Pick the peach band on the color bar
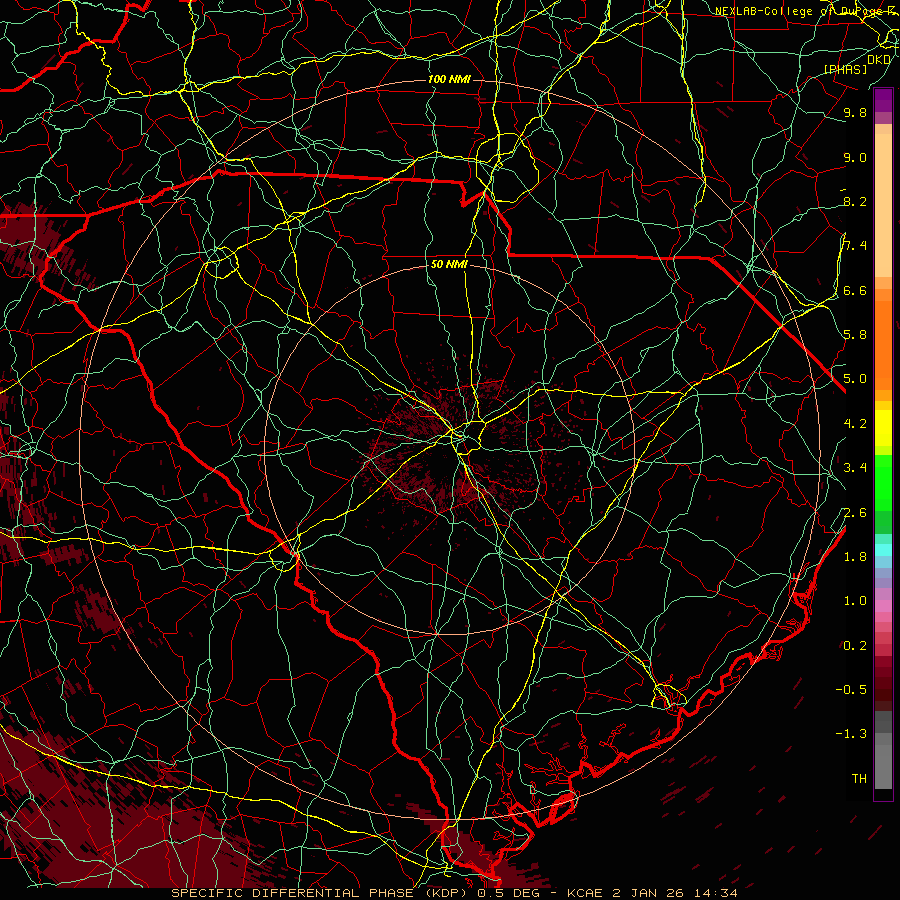Viewport: 900px width, 900px height. click(x=883, y=207)
